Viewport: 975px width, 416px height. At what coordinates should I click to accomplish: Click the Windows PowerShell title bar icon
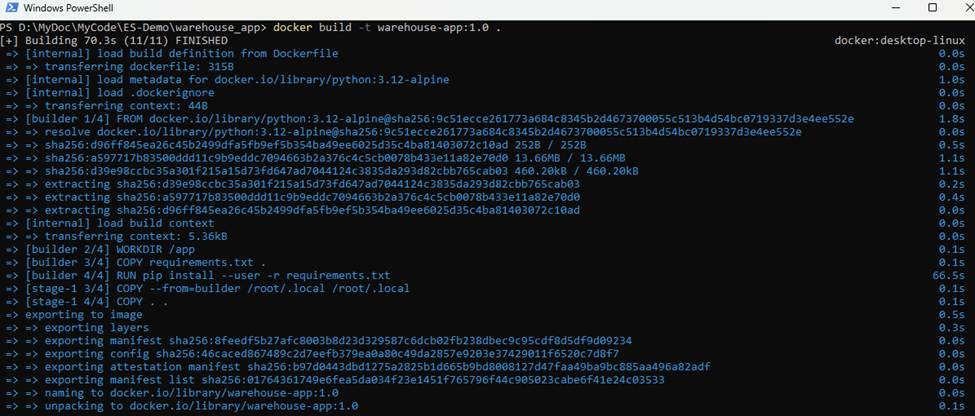click(11, 9)
